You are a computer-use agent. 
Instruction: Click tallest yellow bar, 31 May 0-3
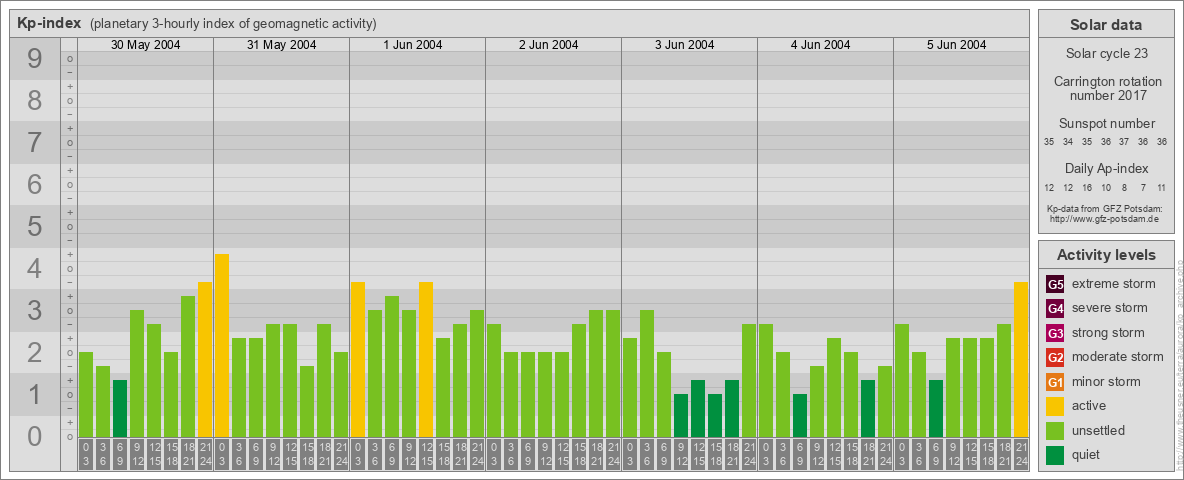pos(222,346)
